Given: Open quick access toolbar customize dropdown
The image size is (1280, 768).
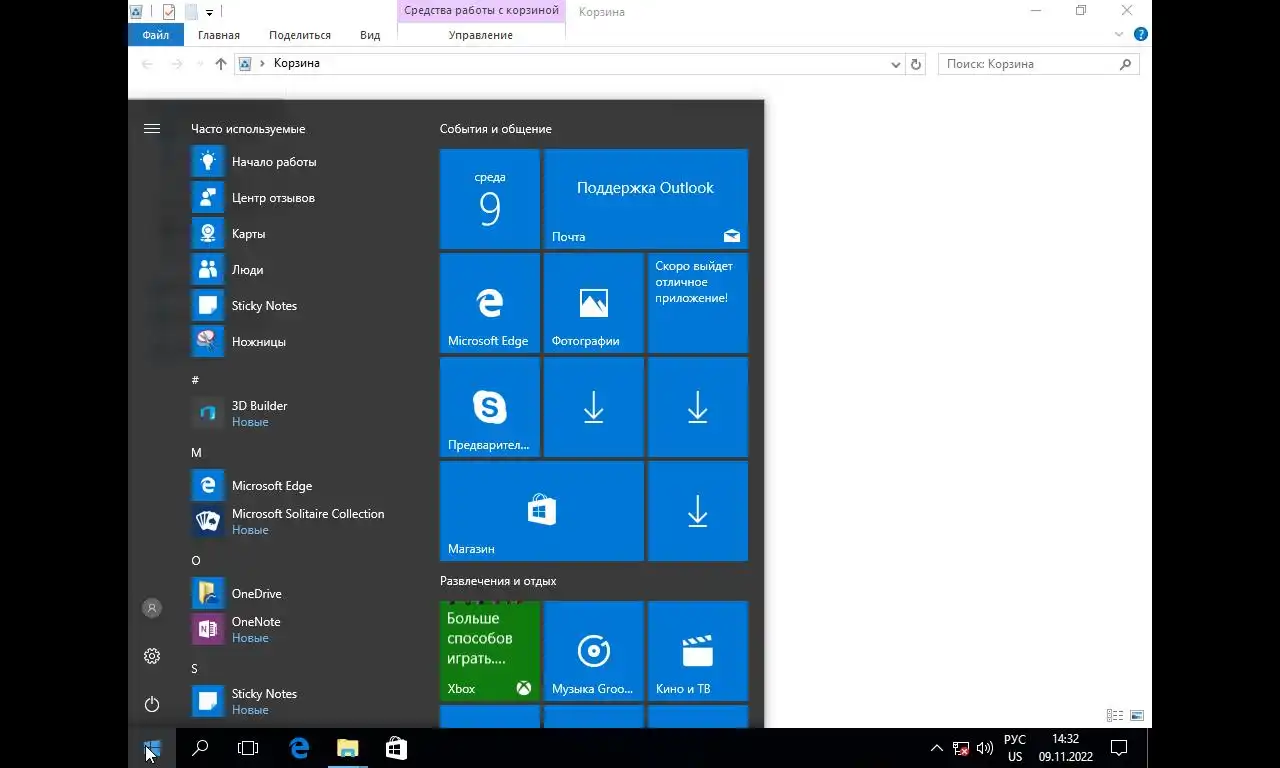Looking at the screenshot, I should pos(209,12).
